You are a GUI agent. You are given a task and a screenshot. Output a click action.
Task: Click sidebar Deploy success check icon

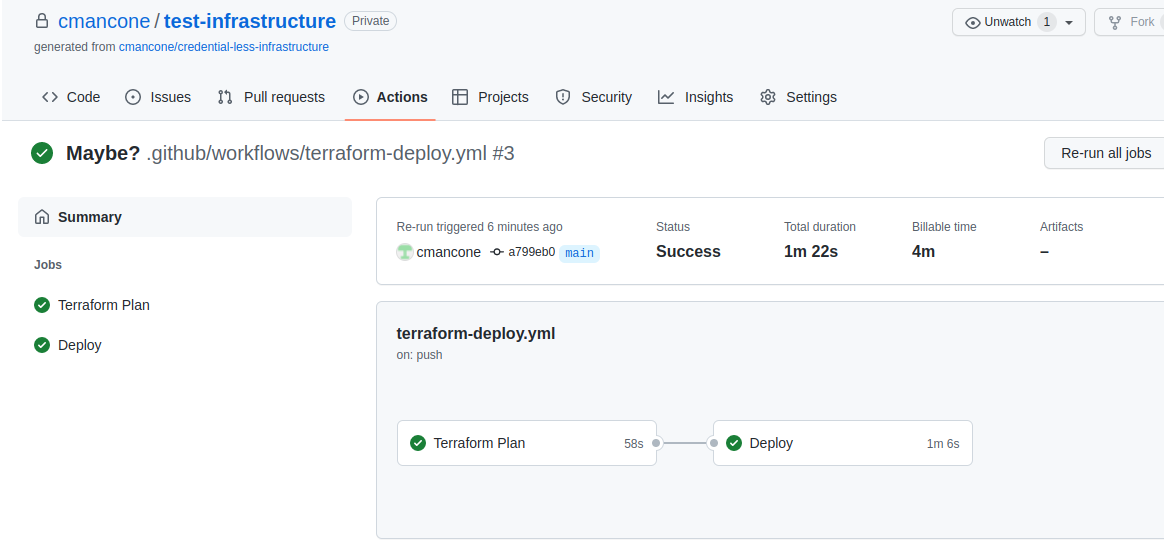[42, 345]
